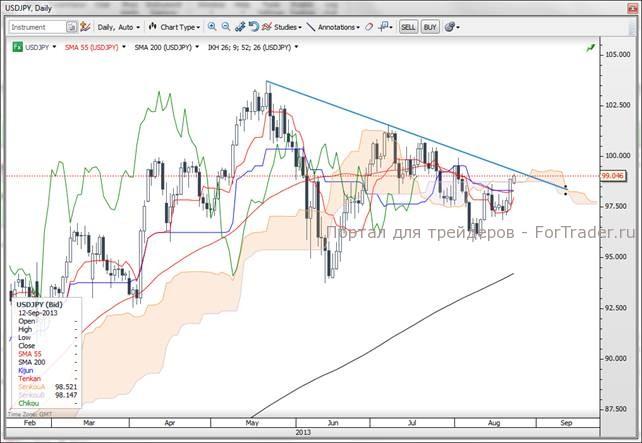
Task: Open the Chart Type dropdown
Action: (180, 27)
